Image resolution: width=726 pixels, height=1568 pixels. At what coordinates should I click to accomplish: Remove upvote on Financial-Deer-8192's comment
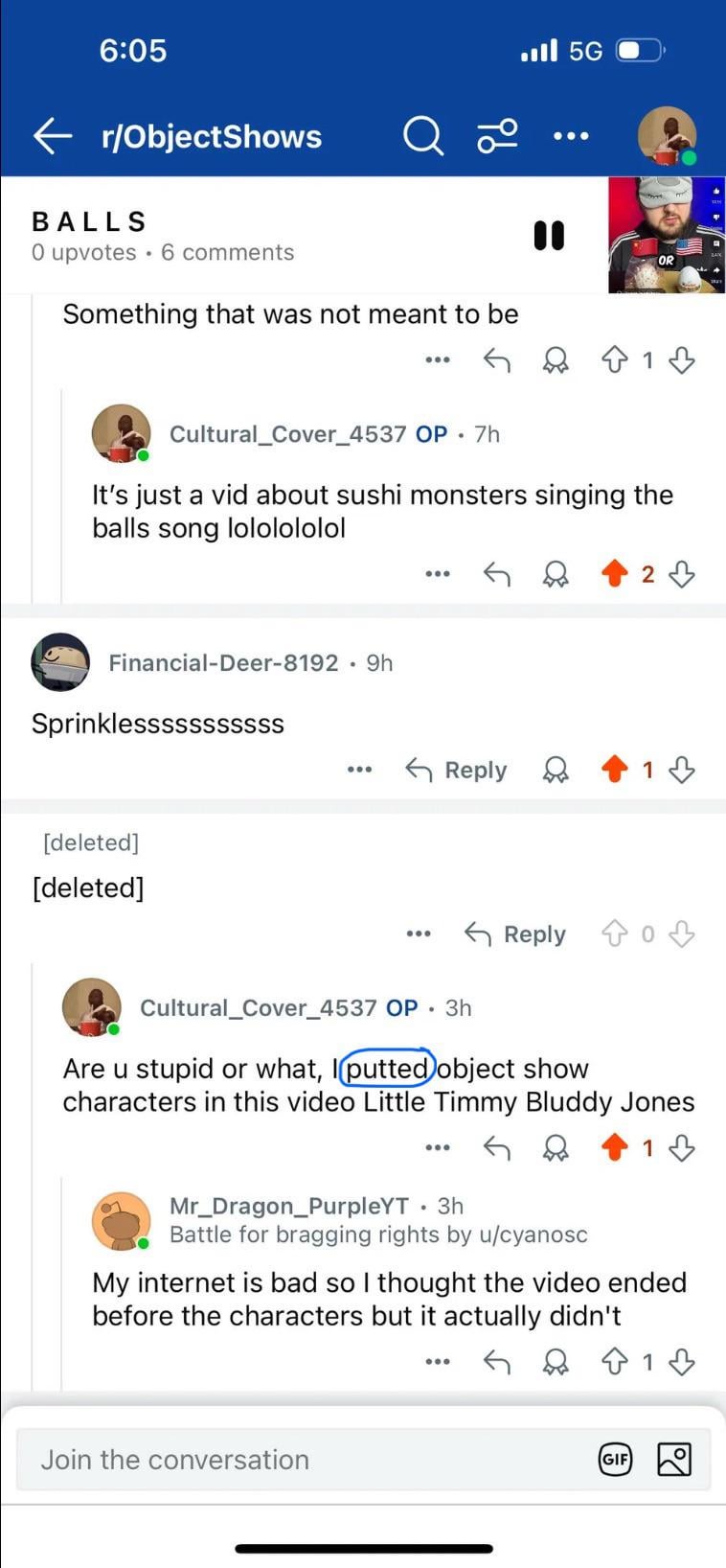[614, 770]
